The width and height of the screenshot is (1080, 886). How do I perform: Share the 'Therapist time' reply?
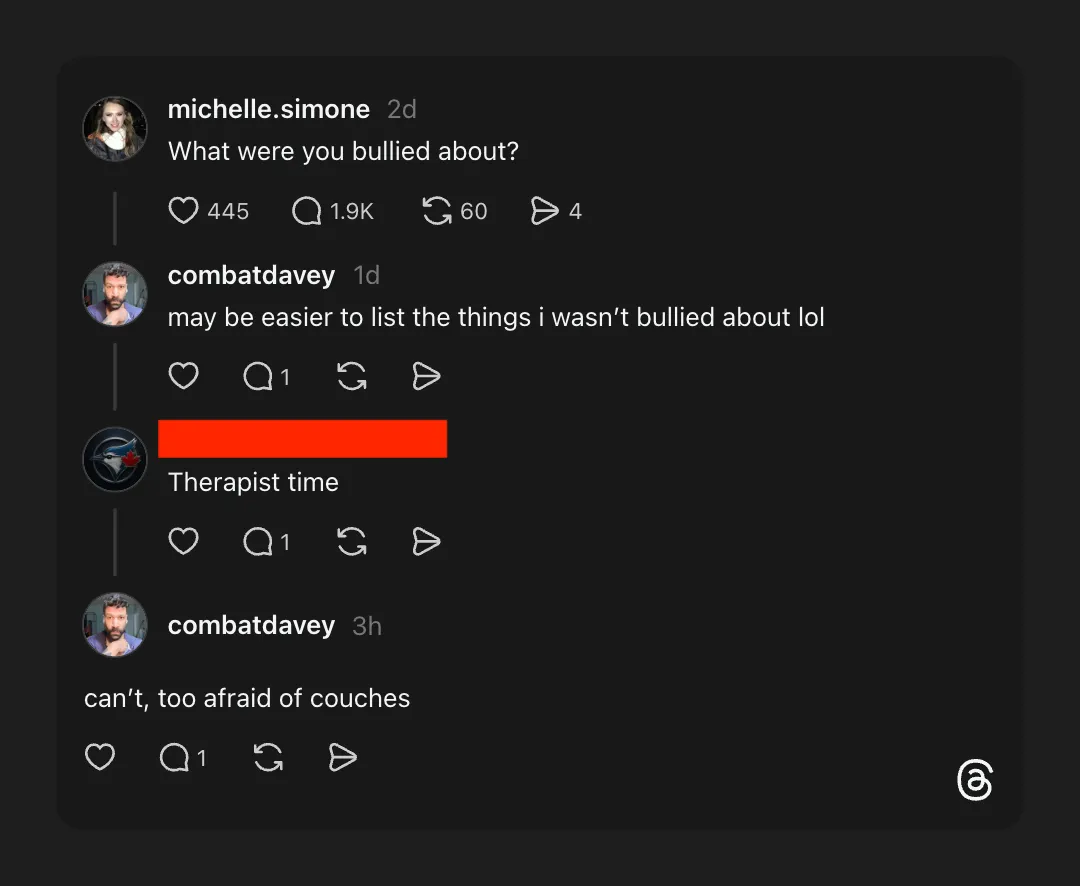(425, 541)
